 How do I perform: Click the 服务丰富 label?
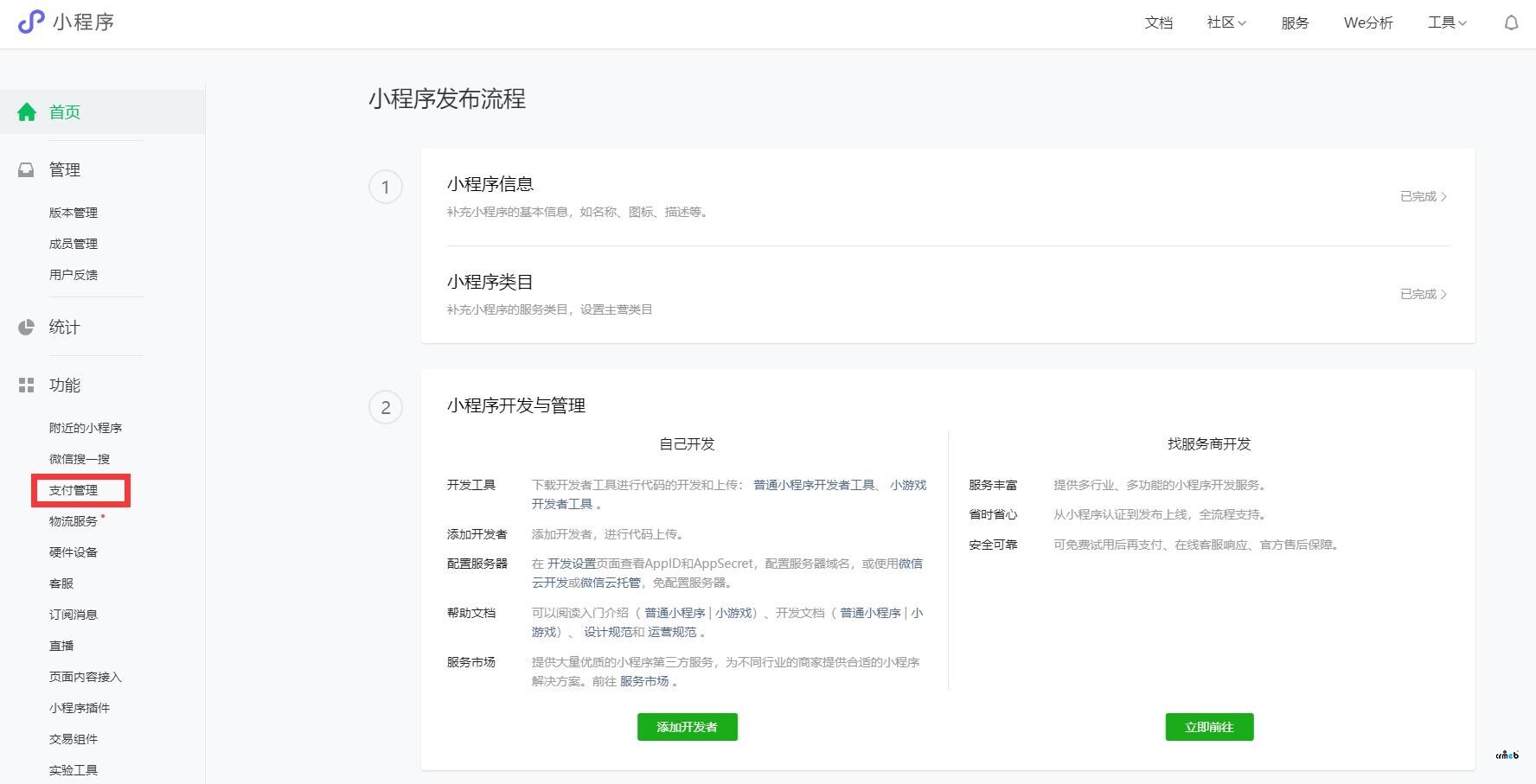coord(993,485)
